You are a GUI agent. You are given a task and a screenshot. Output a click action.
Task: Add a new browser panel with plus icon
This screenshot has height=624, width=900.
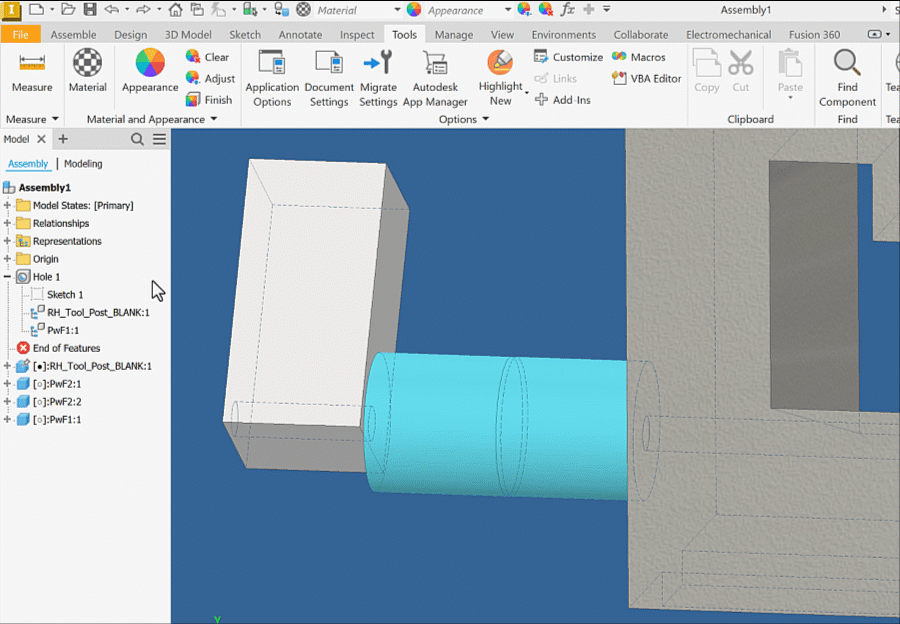pos(63,139)
